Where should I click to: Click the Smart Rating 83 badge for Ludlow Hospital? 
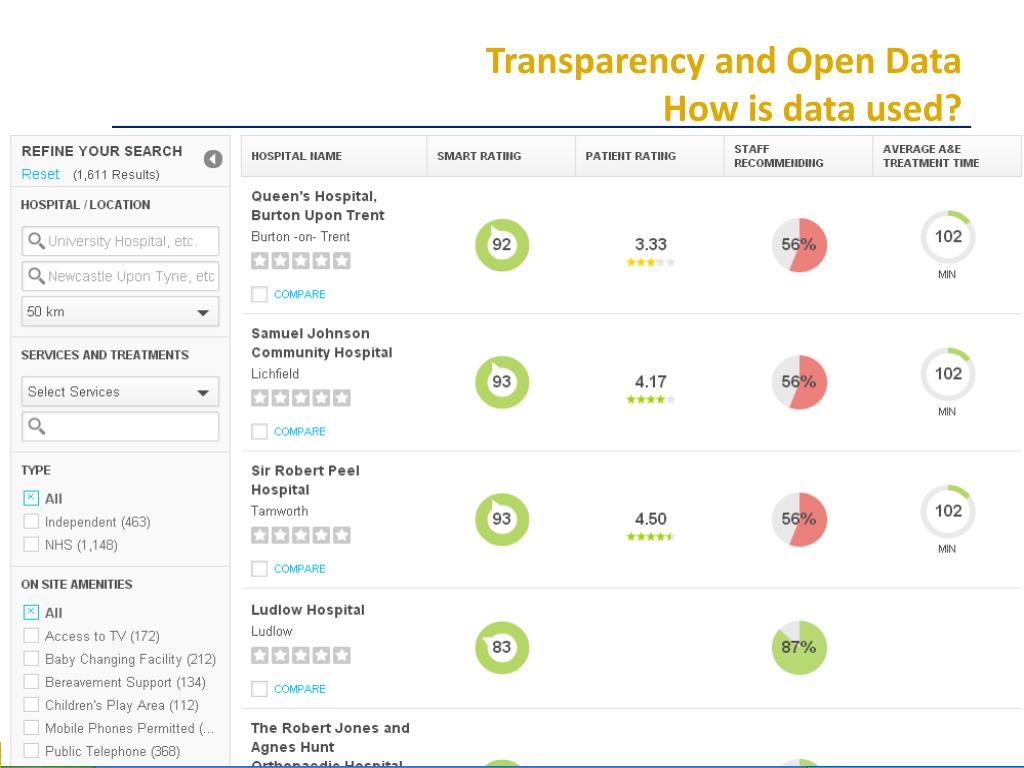coord(502,647)
